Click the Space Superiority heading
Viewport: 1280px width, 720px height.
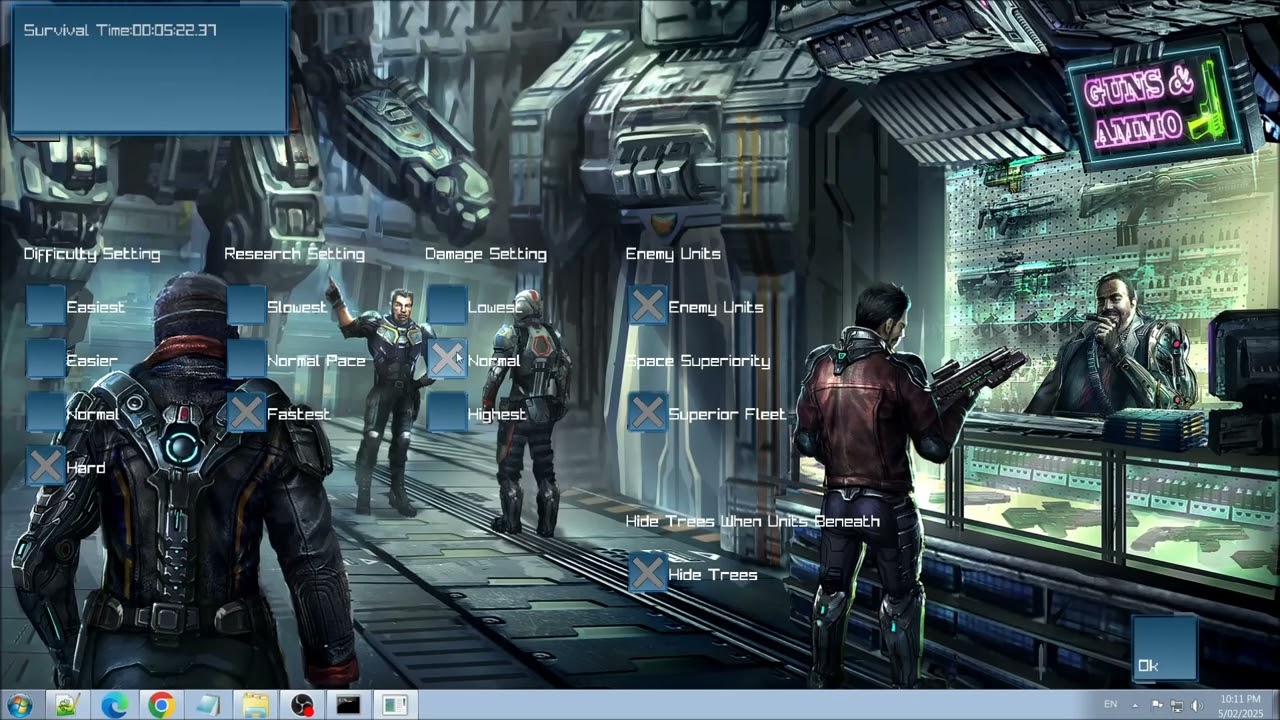tap(698, 361)
